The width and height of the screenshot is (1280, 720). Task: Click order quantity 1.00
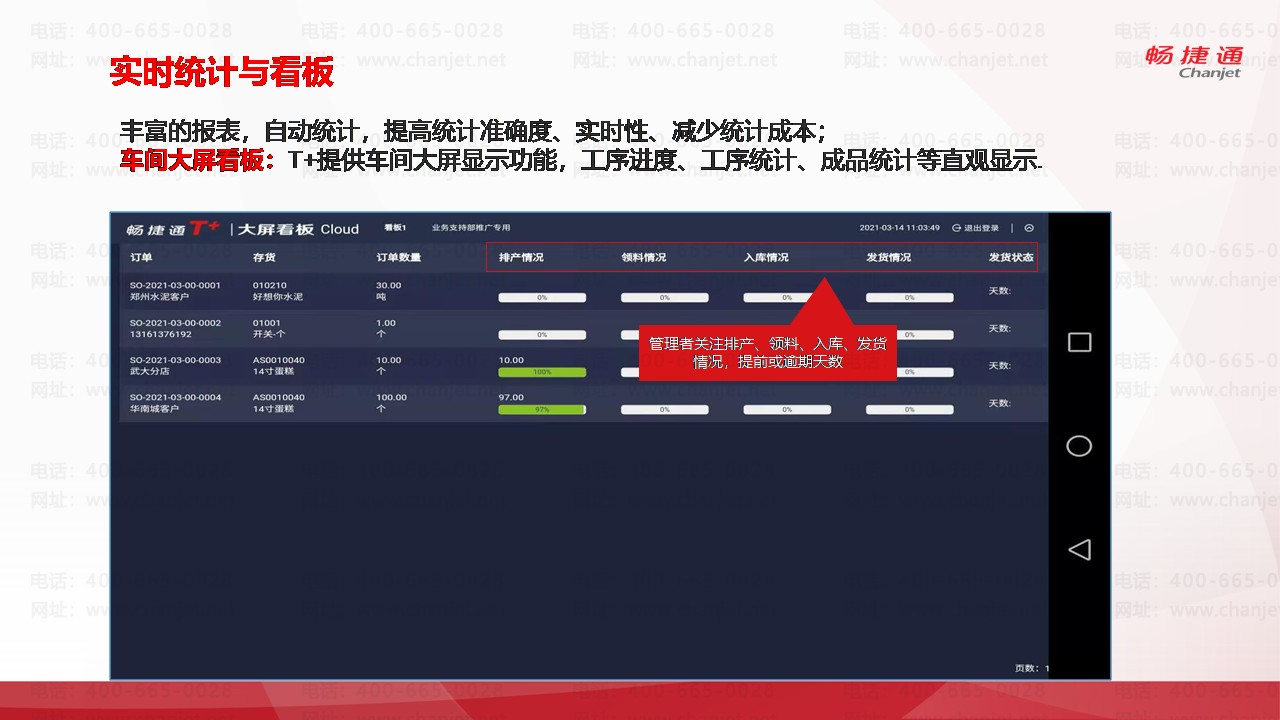click(386, 323)
